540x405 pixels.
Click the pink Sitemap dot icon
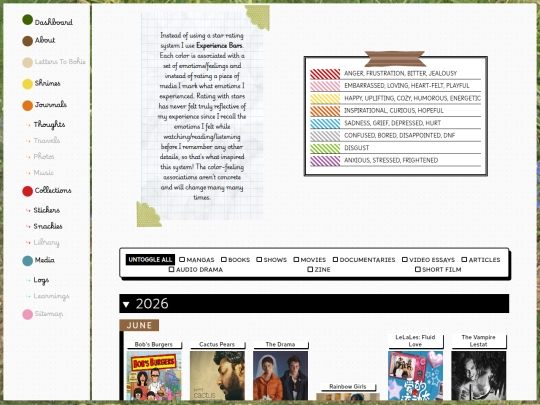28,314
